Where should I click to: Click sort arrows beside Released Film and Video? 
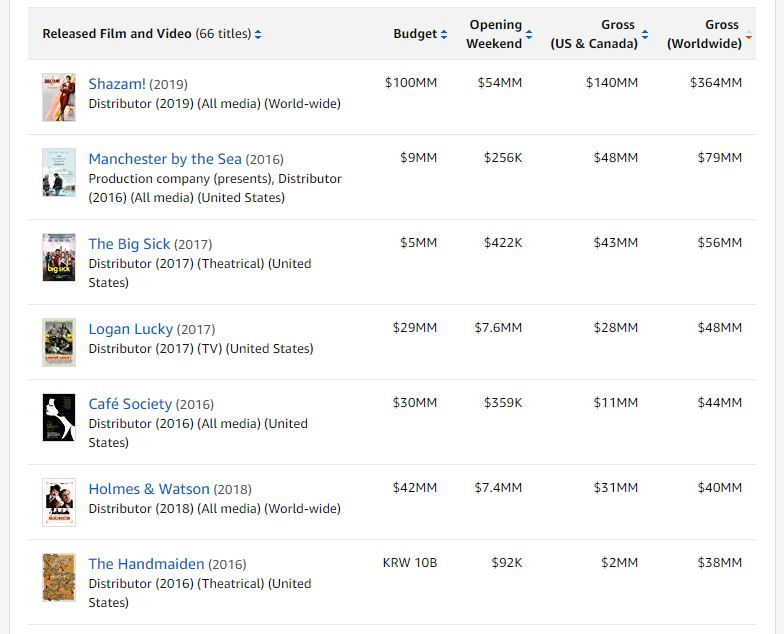coord(258,34)
